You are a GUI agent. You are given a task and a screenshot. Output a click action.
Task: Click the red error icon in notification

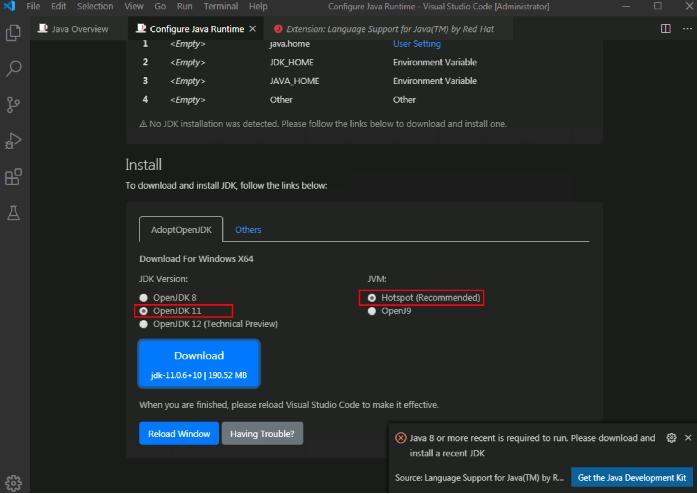[x=401, y=438]
